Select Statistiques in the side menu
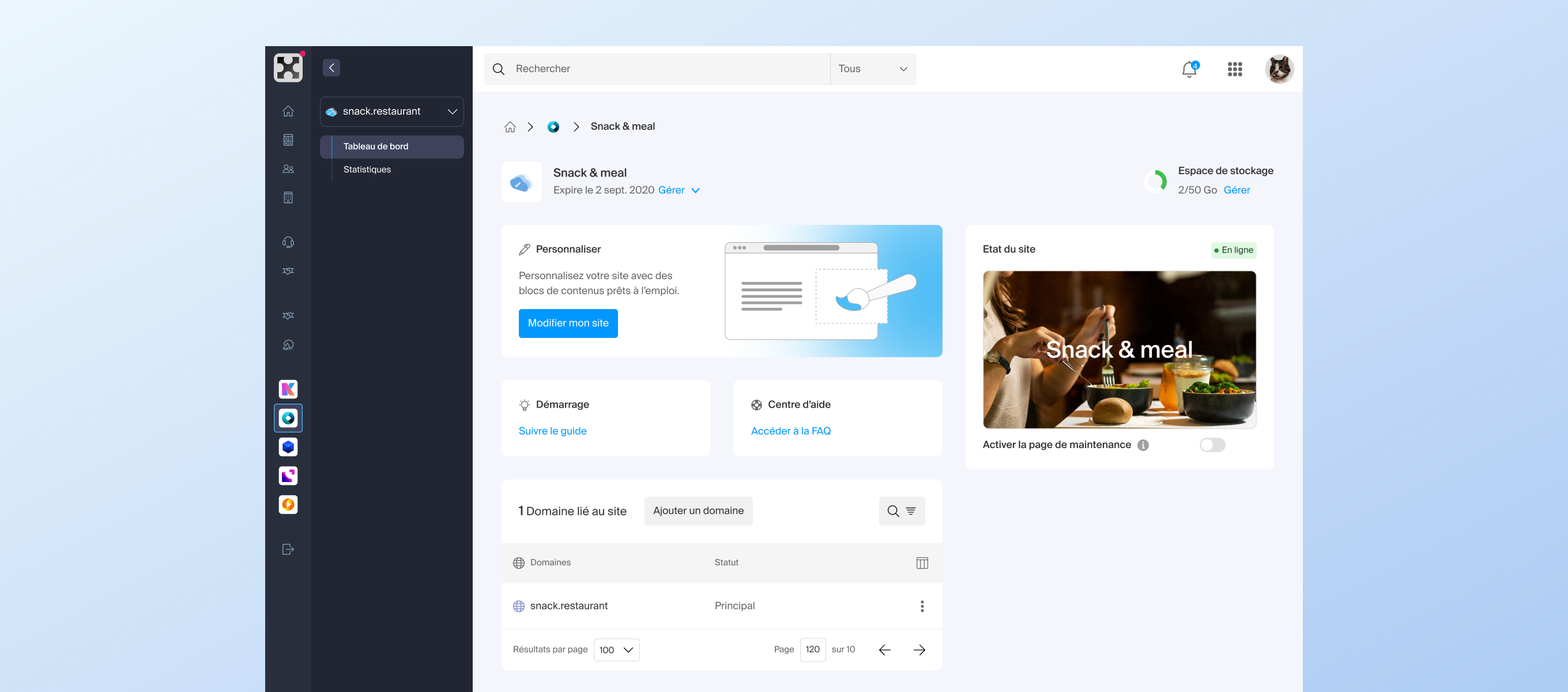The image size is (1568, 692). 367,170
